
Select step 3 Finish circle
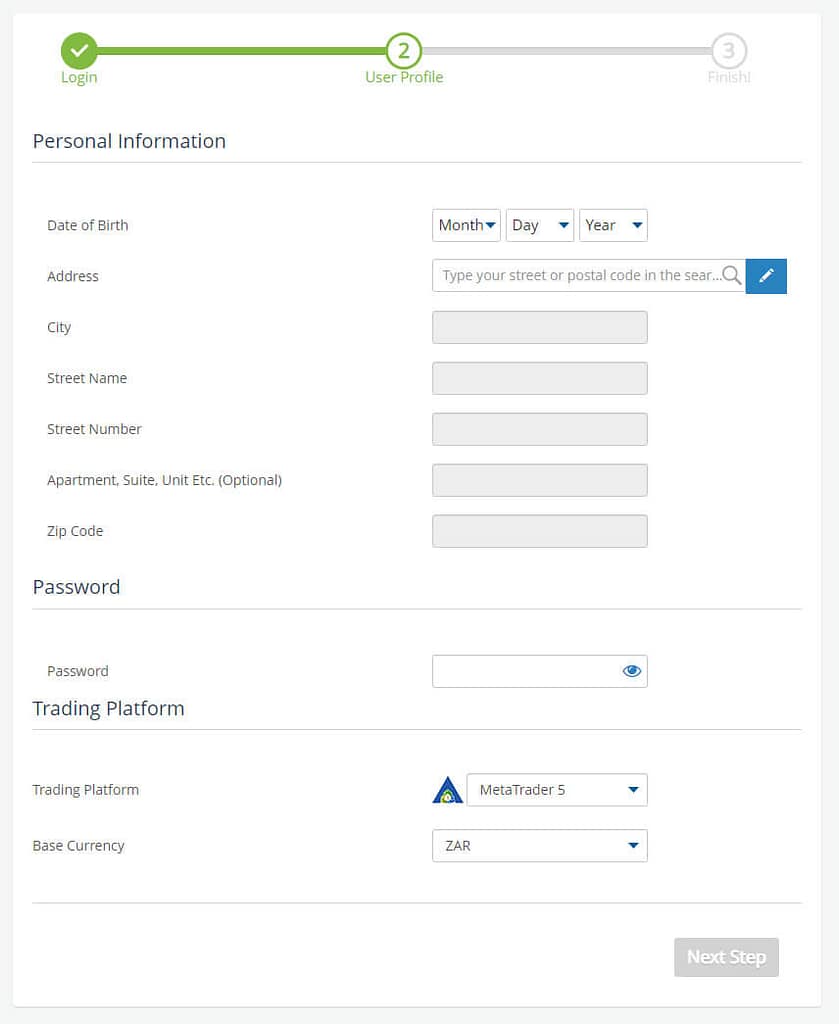tap(729, 50)
